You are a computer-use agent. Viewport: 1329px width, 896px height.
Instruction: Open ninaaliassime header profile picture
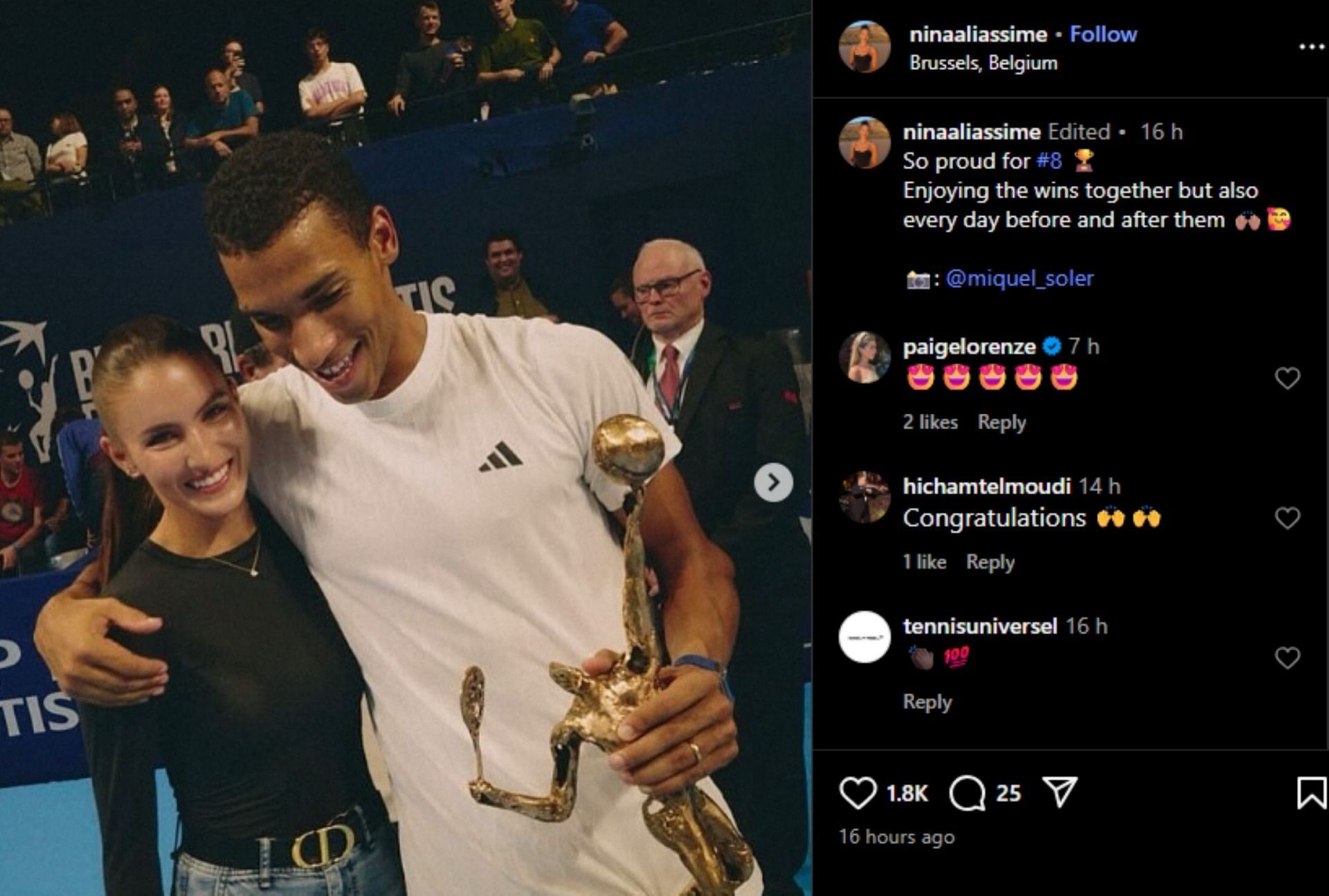pos(865,47)
